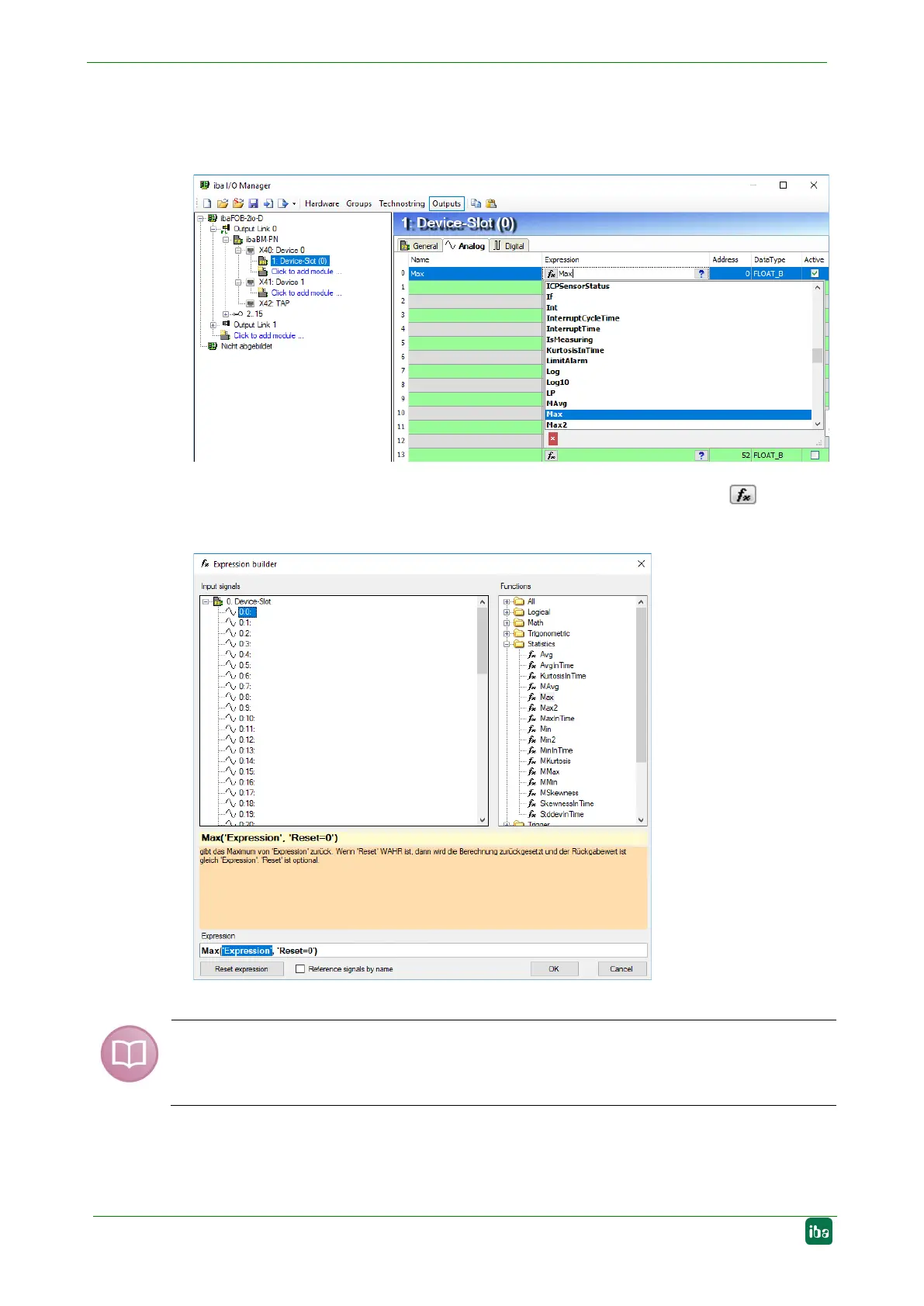Check the Active checkbox for row 13
This screenshot has width=924, height=1306.
pos(814,456)
